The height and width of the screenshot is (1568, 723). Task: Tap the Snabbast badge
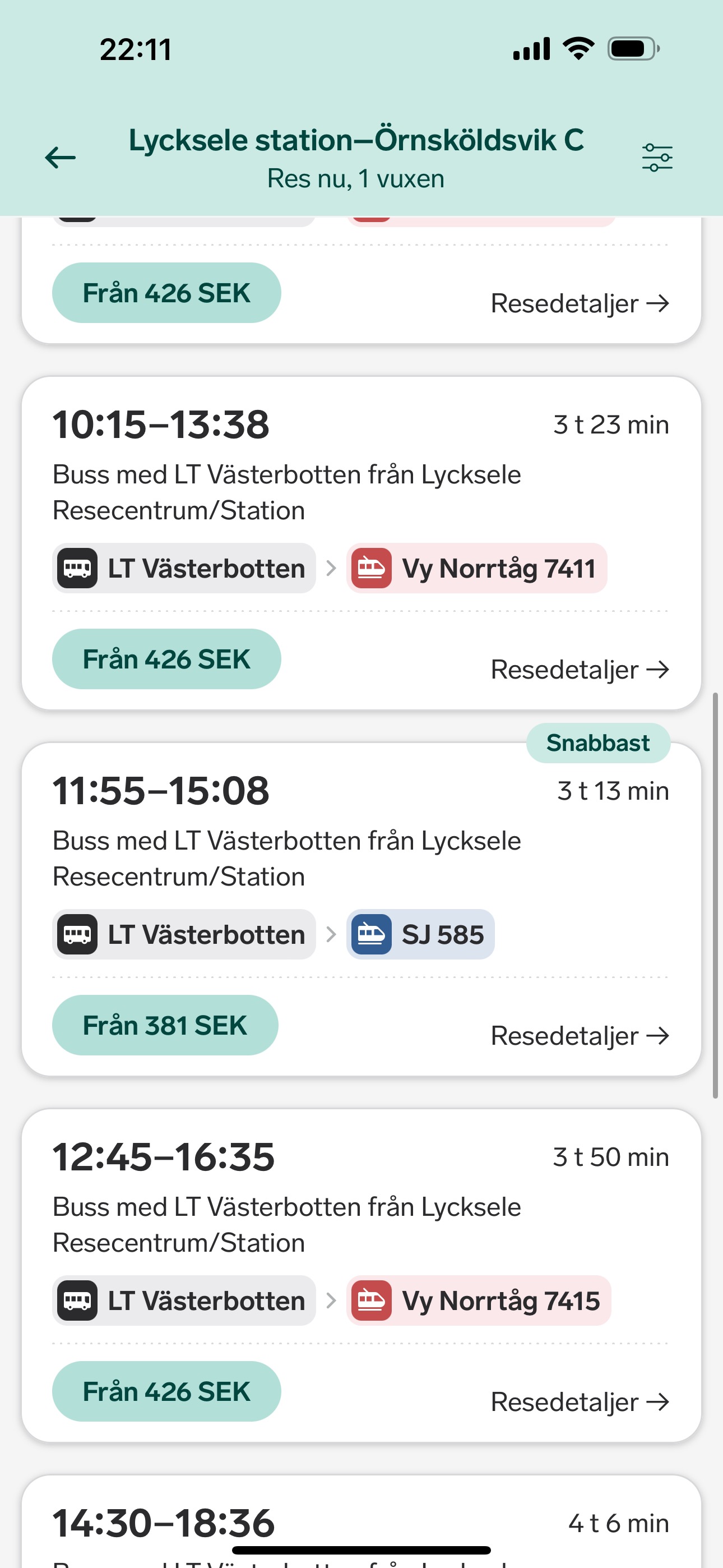pyautogui.click(x=597, y=743)
